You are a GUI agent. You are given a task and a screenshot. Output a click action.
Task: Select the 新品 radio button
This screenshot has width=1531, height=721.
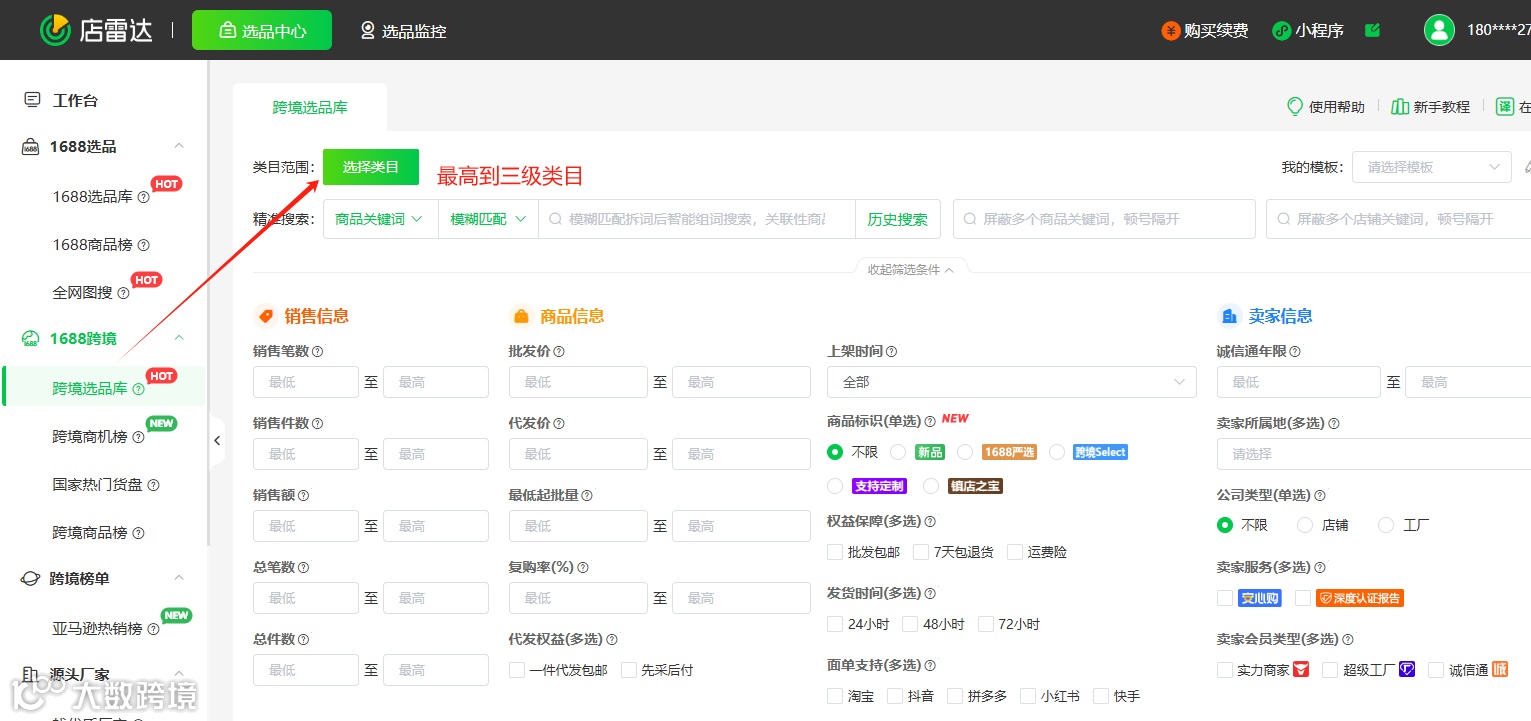coord(898,452)
